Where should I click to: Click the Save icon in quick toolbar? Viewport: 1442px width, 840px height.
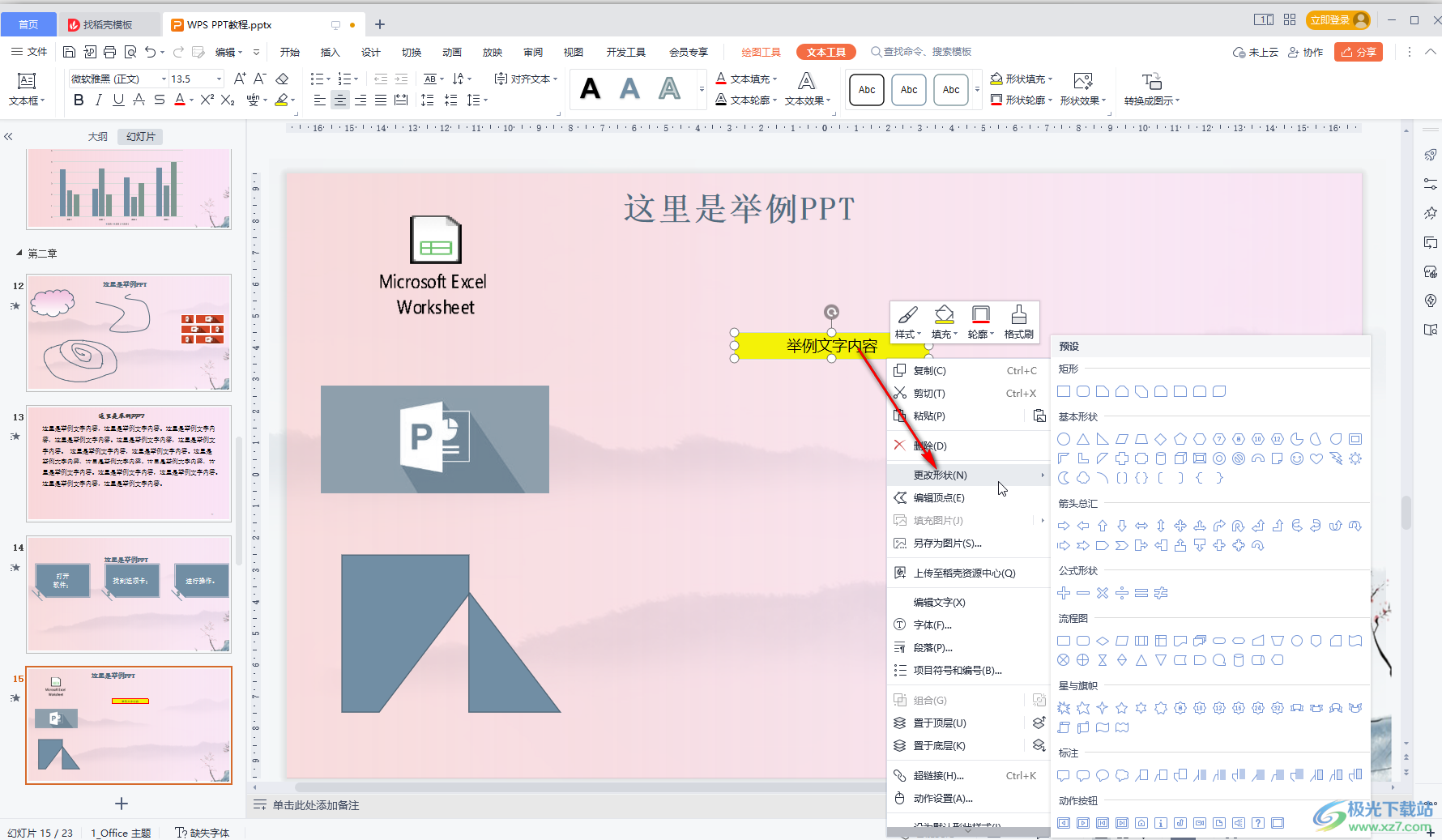click(x=69, y=52)
